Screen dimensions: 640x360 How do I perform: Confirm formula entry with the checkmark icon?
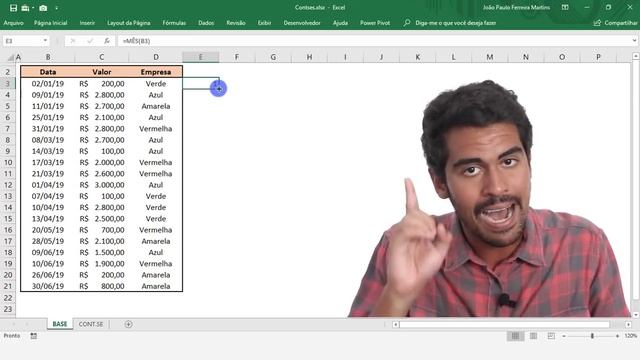[90, 41]
